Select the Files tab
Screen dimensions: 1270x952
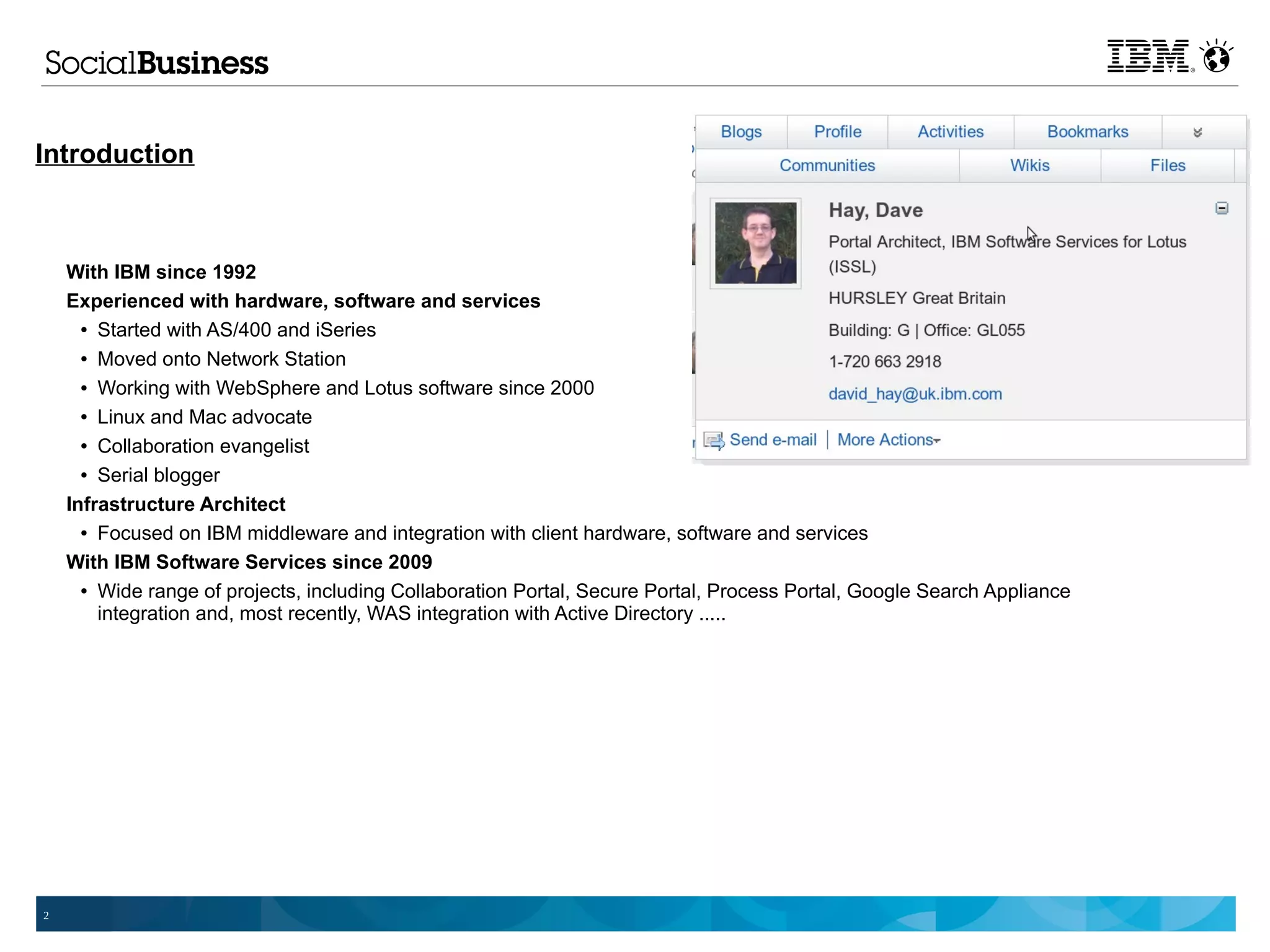pos(1167,165)
